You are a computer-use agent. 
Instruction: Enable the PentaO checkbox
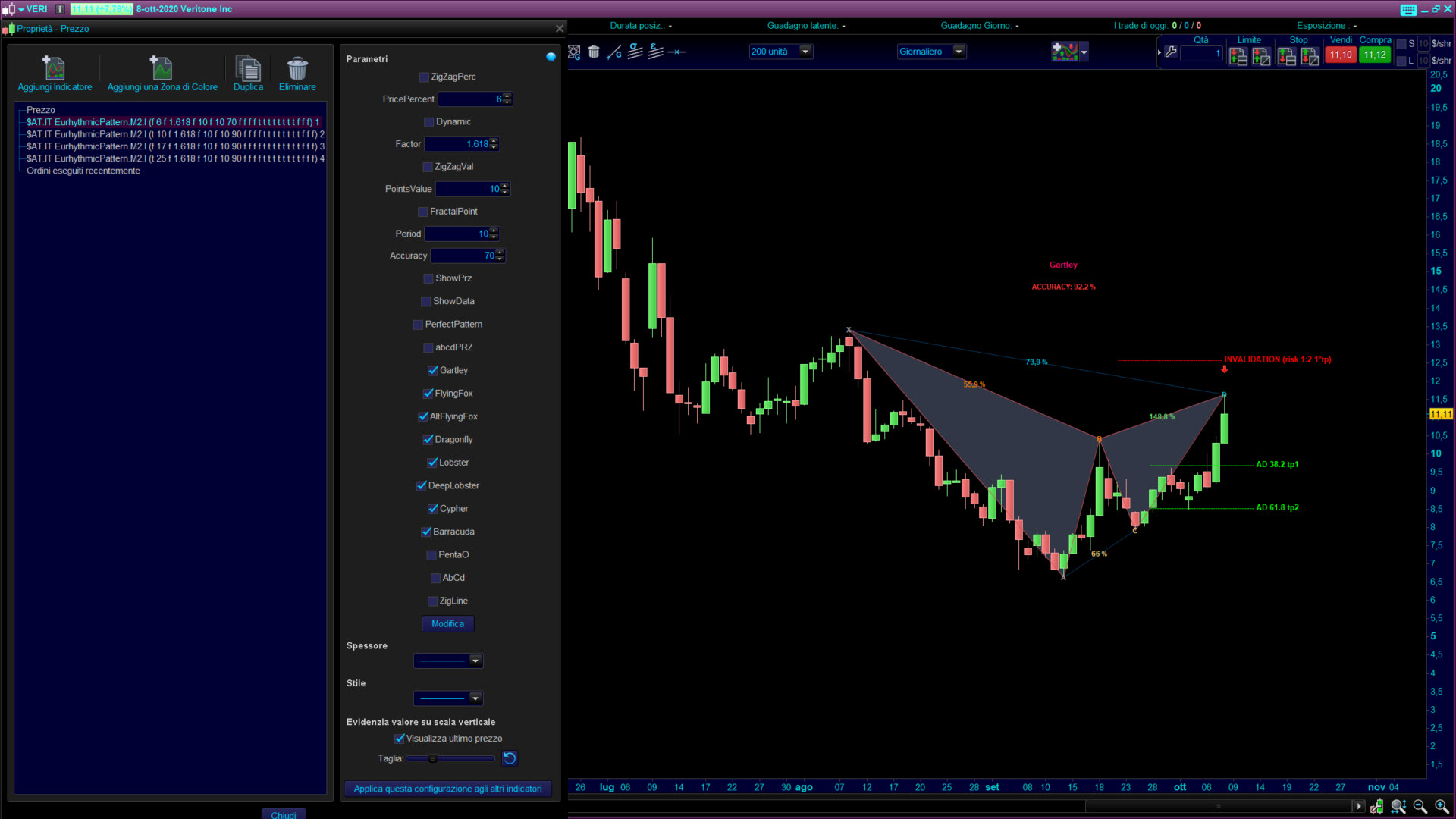pyautogui.click(x=431, y=555)
